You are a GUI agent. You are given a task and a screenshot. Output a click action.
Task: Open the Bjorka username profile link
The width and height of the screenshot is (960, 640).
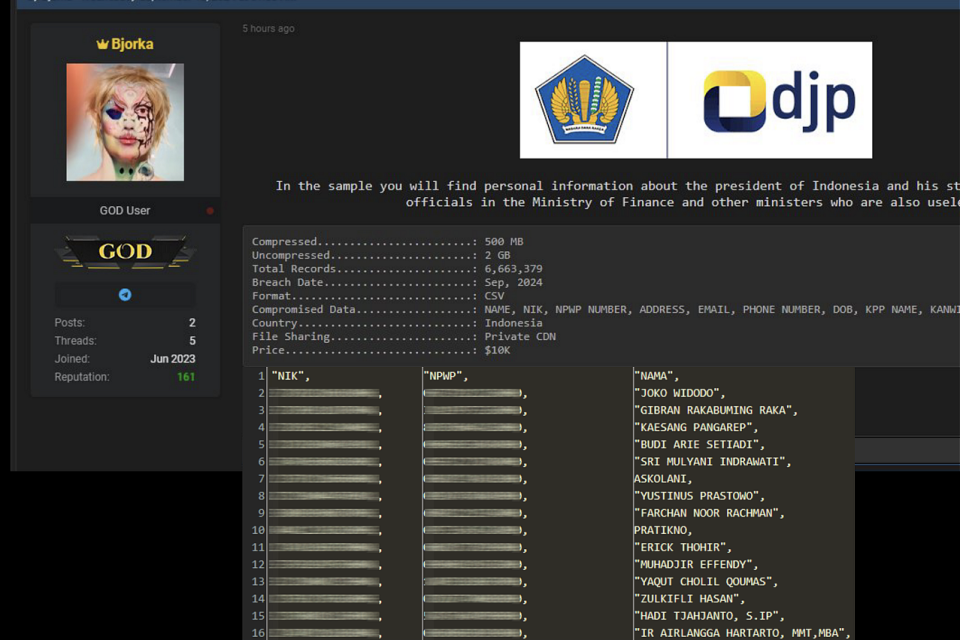[x=132, y=44]
